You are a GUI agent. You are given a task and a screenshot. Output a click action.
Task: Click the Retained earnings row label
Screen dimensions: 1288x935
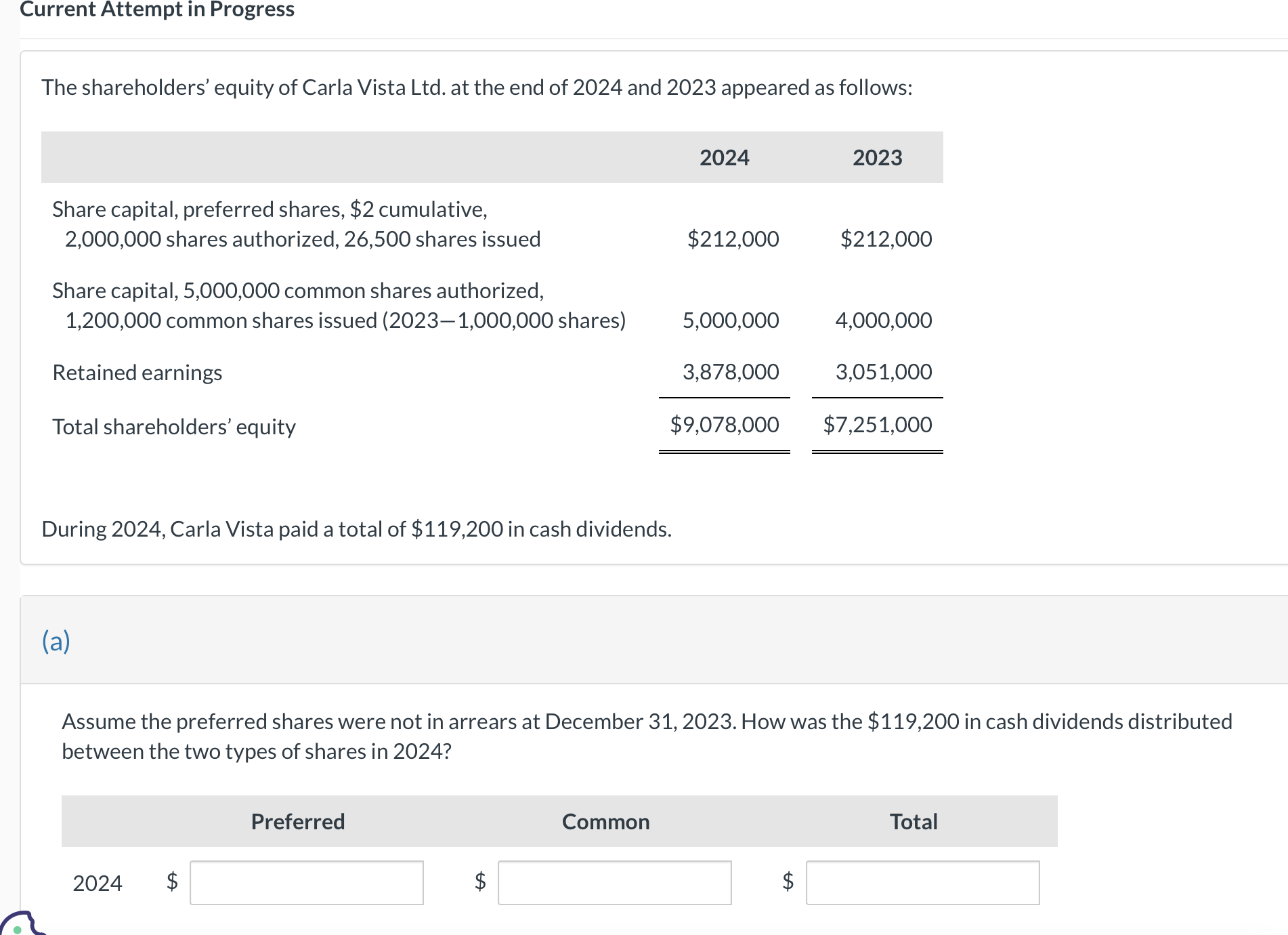pyautogui.click(x=137, y=371)
